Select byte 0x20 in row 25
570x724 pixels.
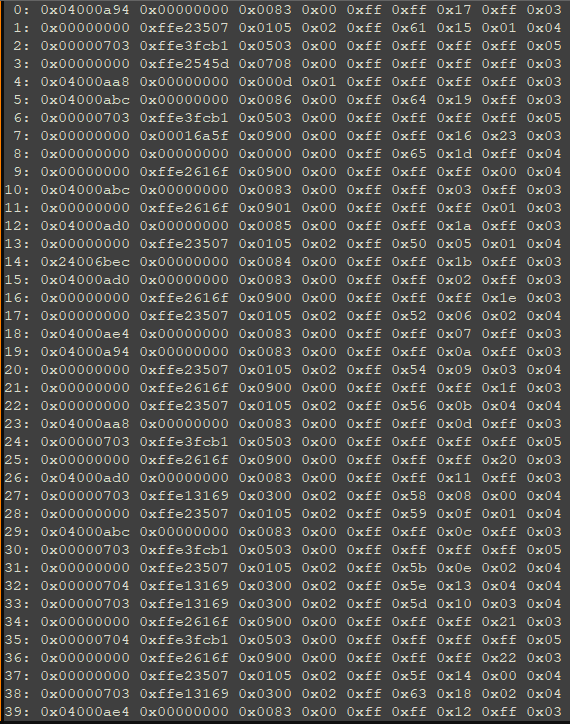(x=499, y=460)
